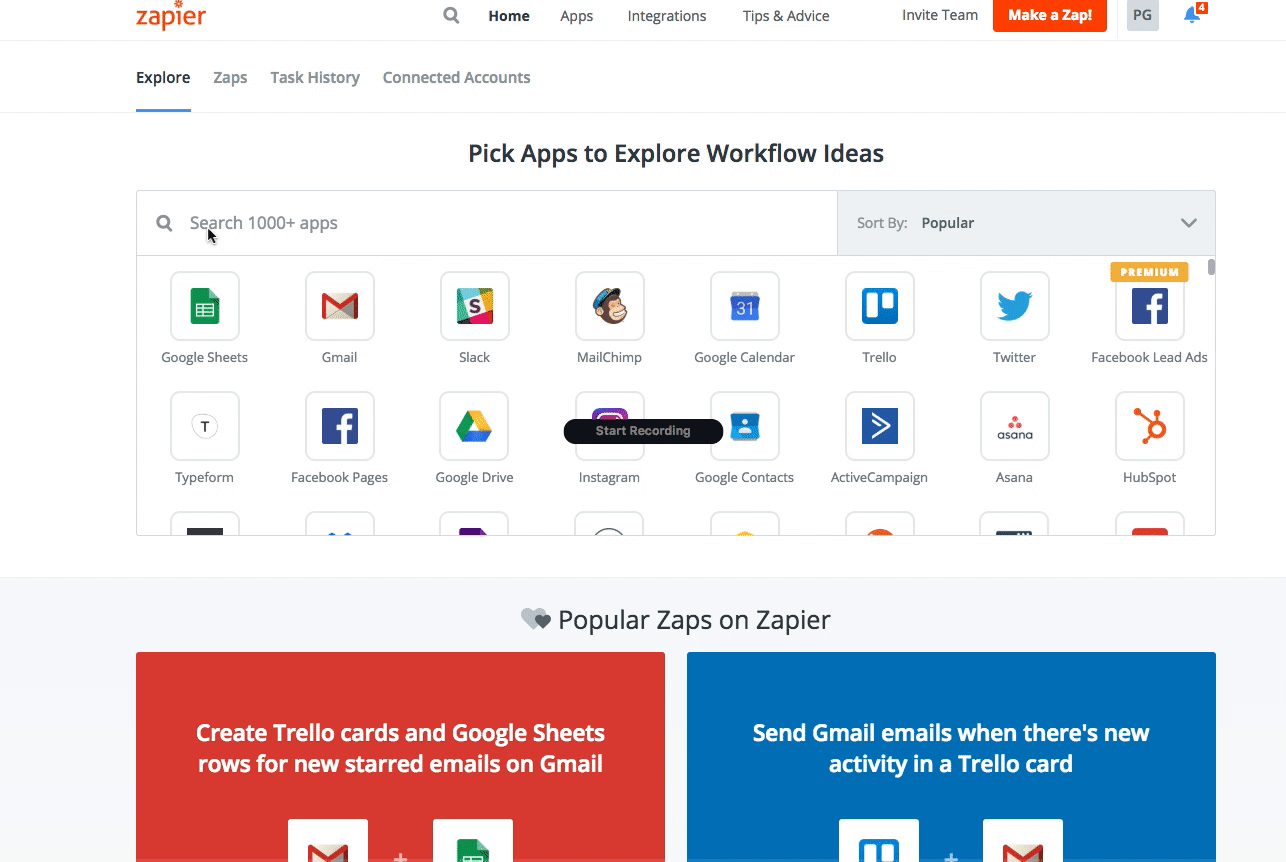Choose the Slack app icon
The width and height of the screenshot is (1286, 862).
point(474,306)
